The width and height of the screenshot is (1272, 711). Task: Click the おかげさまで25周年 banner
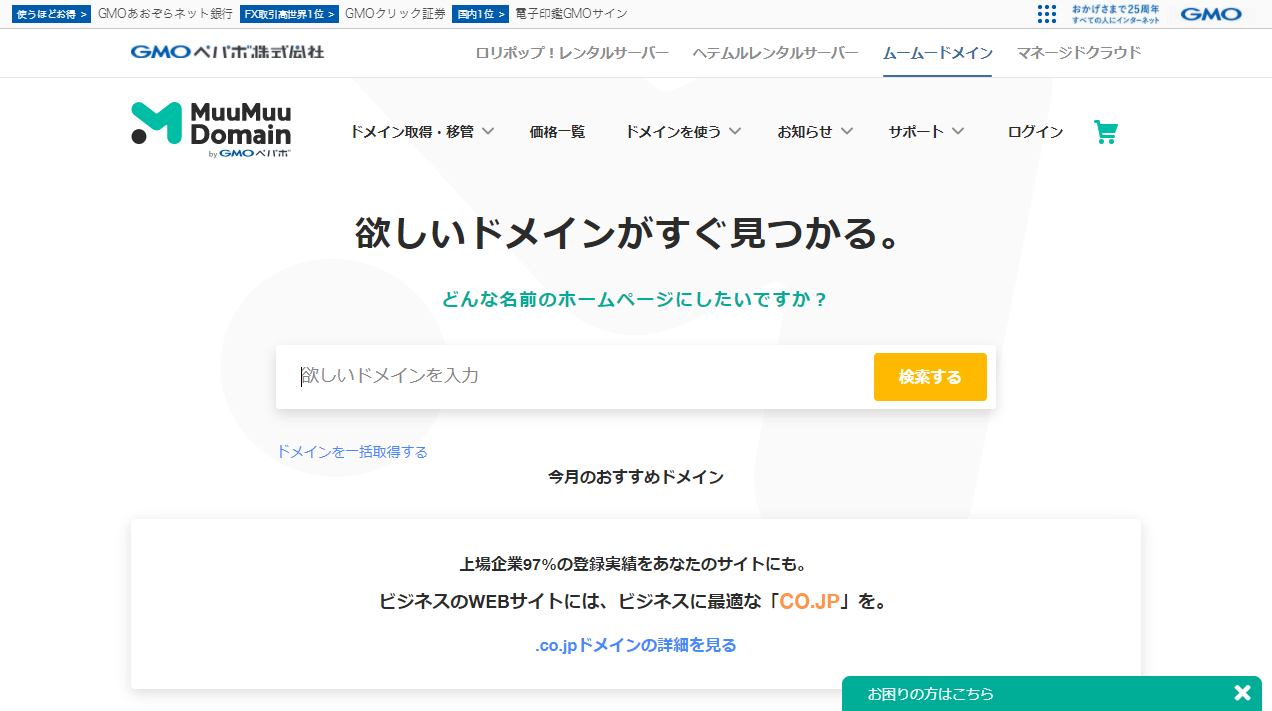1115,14
